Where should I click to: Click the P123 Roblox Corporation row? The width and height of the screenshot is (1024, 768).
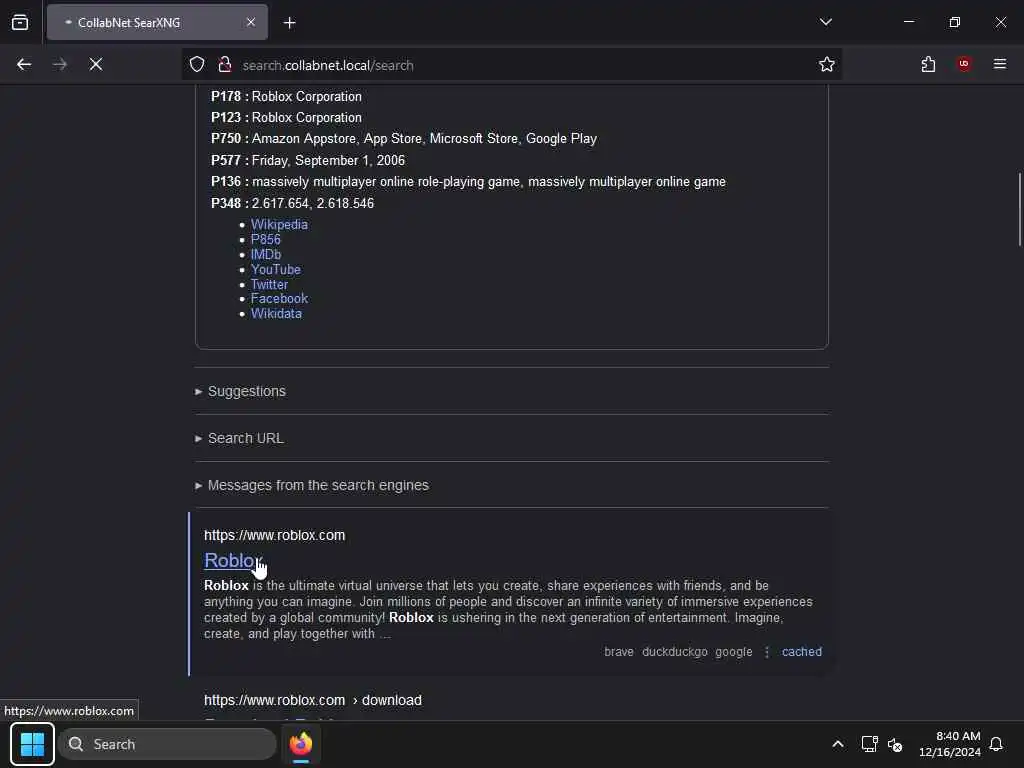[x=286, y=118]
